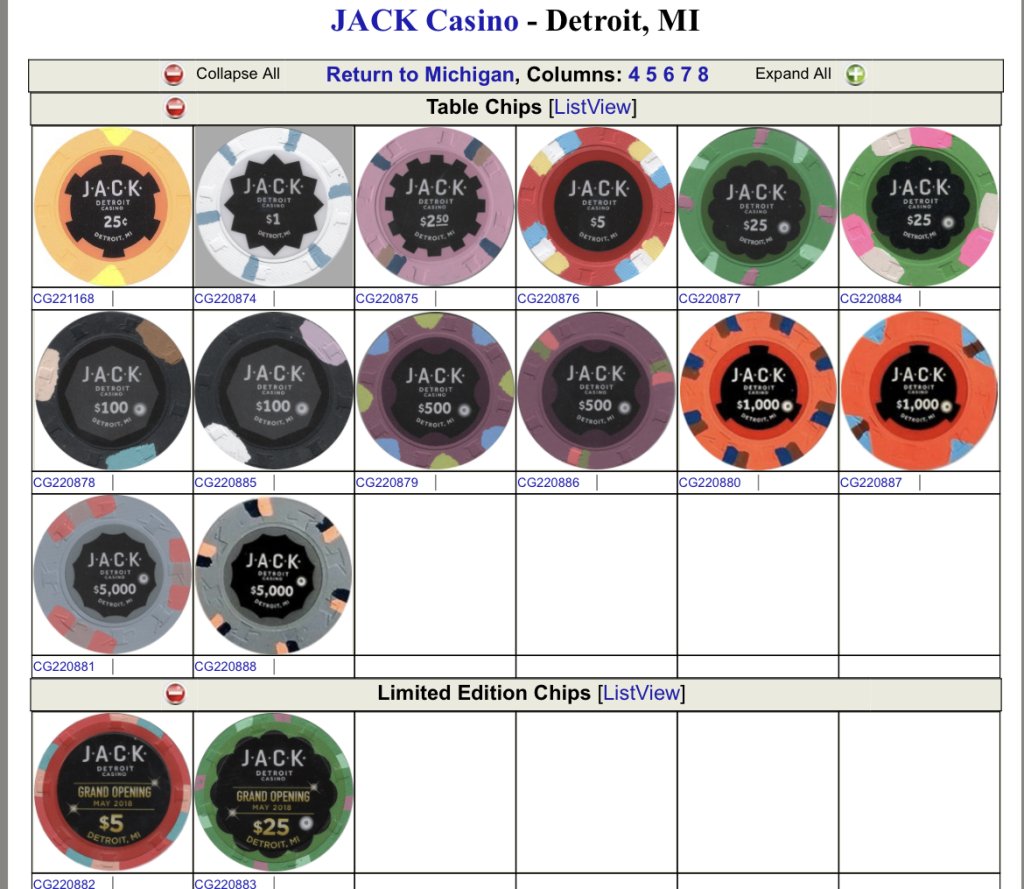The height and width of the screenshot is (889, 1024).
Task: Open the Grand Opening $25 chip image
Action: pos(274,792)
